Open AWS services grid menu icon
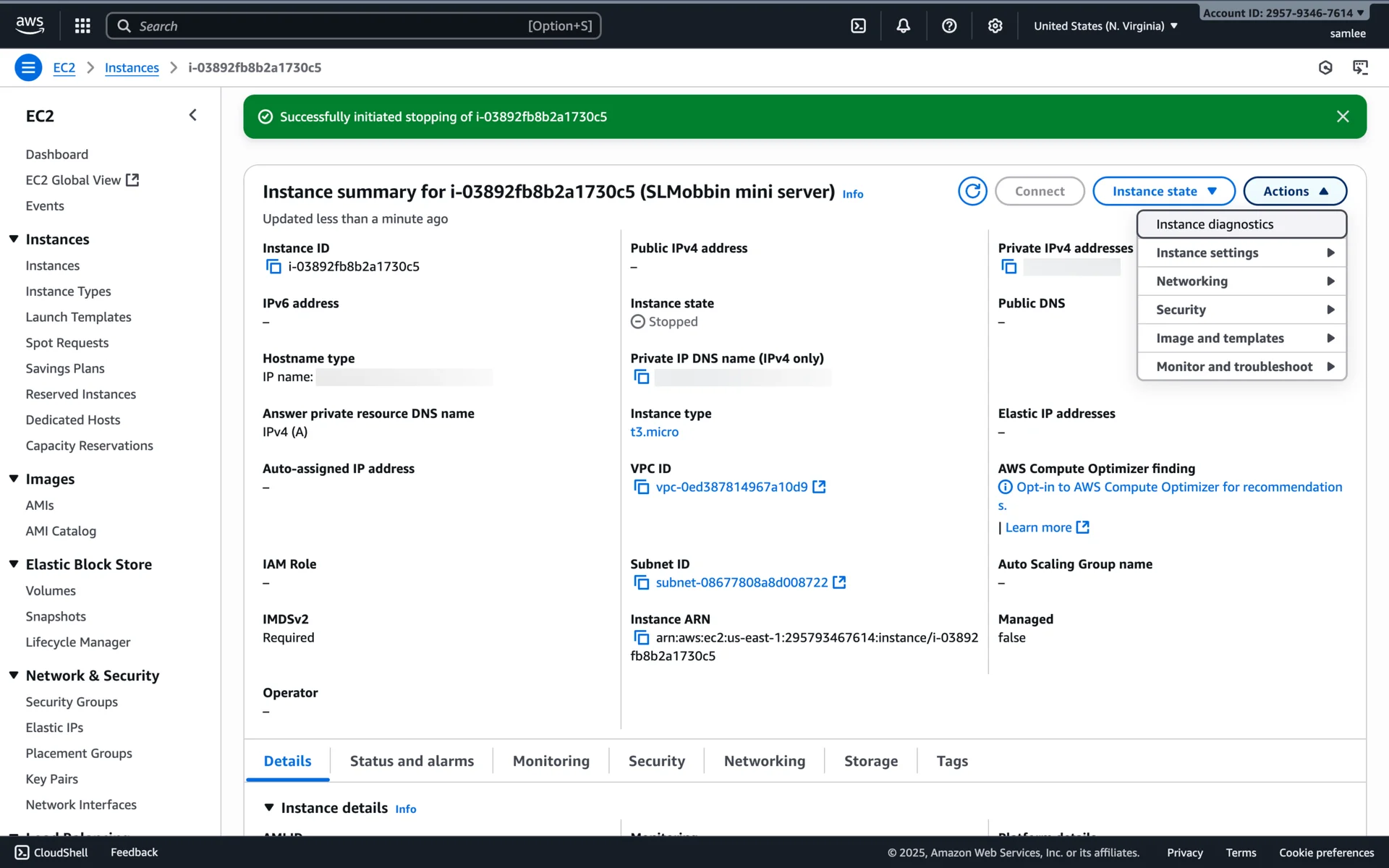 point(82,26)
